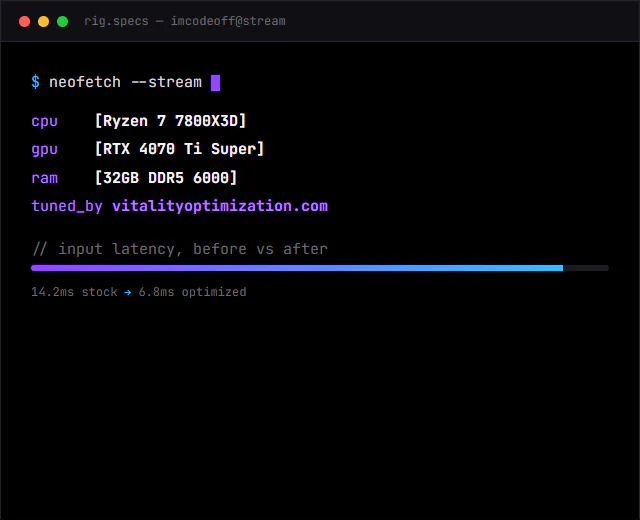Click the 14.2ms stock value
640x520 pixels.
point(74,292)
